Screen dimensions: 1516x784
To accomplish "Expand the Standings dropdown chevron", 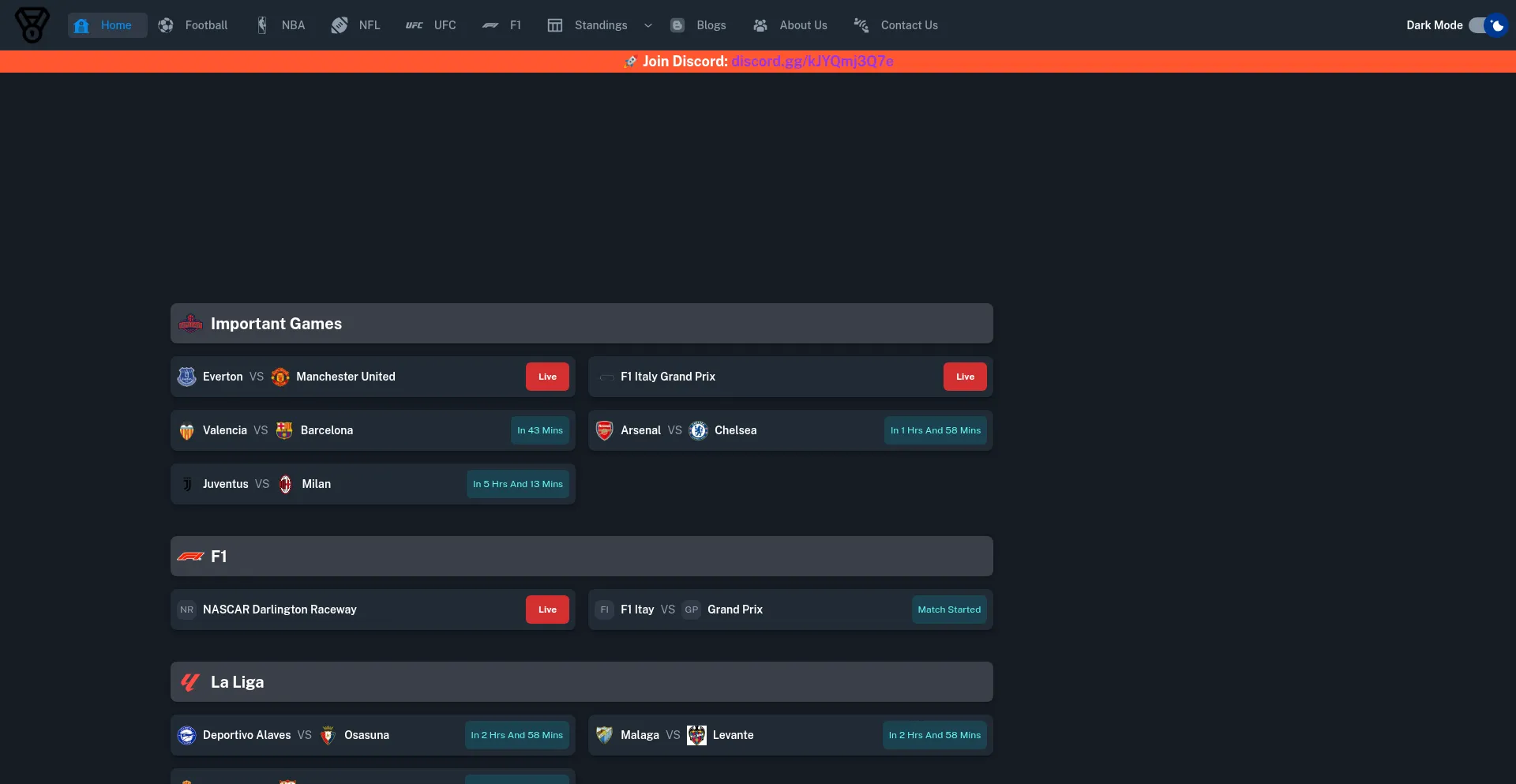I will (x=648, y=25).
